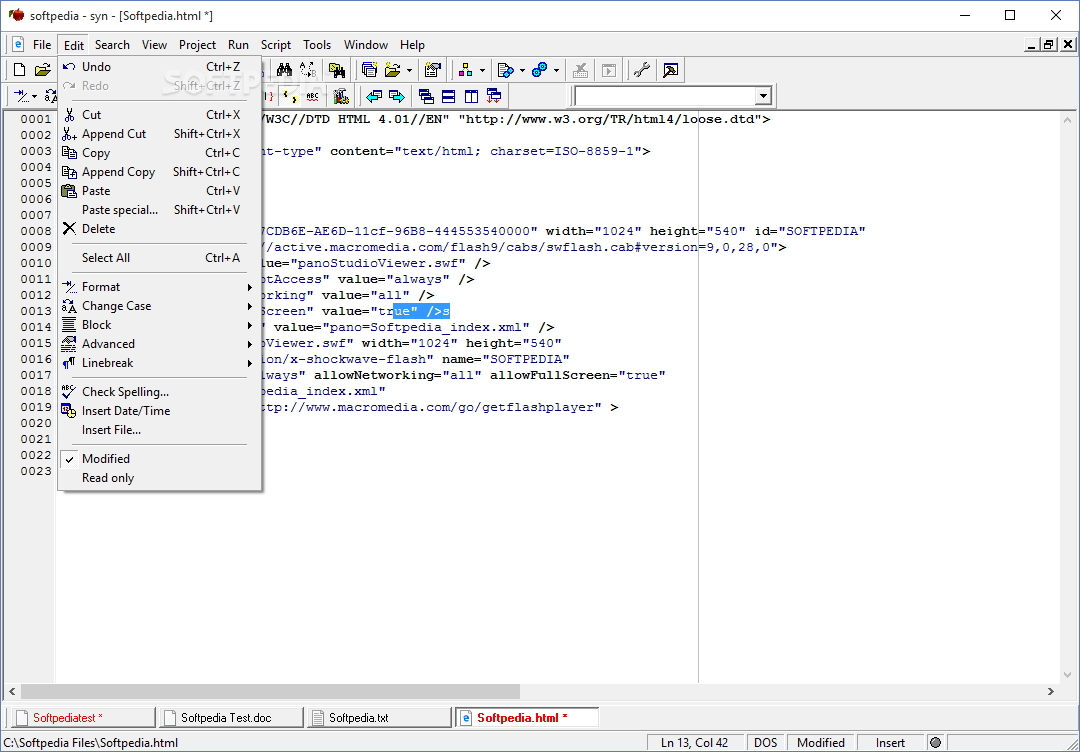Go to previous window arrow icon

coord(374,96)
